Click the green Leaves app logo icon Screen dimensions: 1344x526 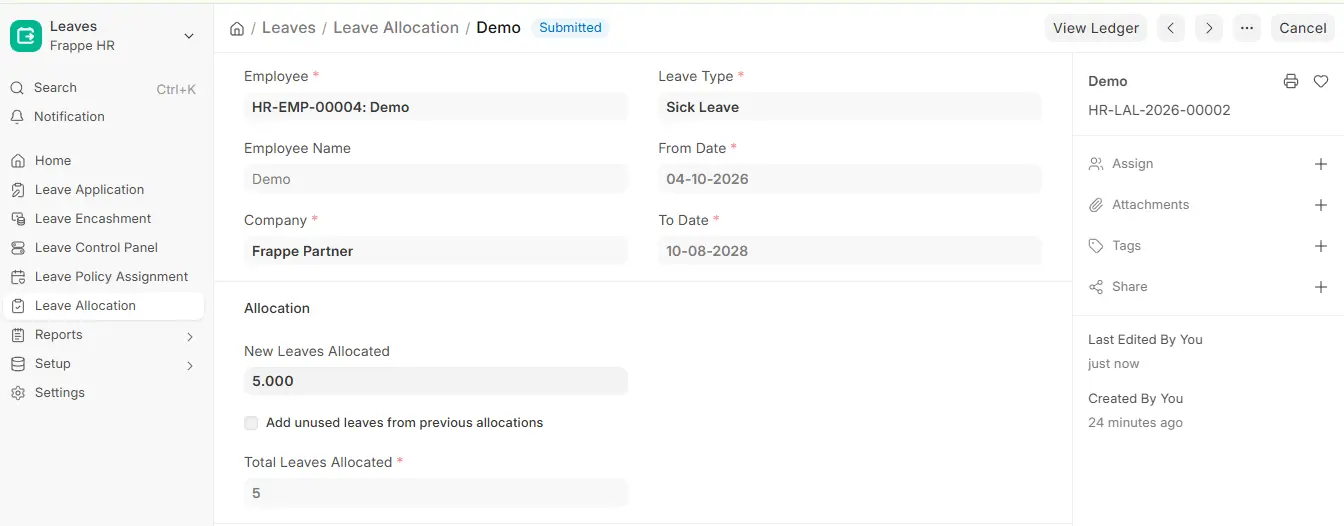click(26, 36)
